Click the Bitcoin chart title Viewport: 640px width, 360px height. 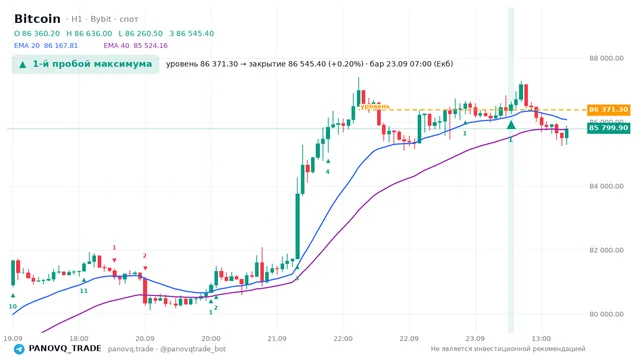(x=37, y=19)
